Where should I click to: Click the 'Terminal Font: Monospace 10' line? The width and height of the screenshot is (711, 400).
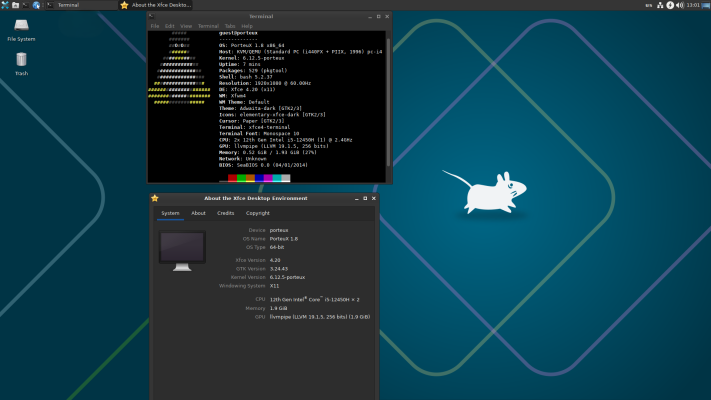pos(259,134)
